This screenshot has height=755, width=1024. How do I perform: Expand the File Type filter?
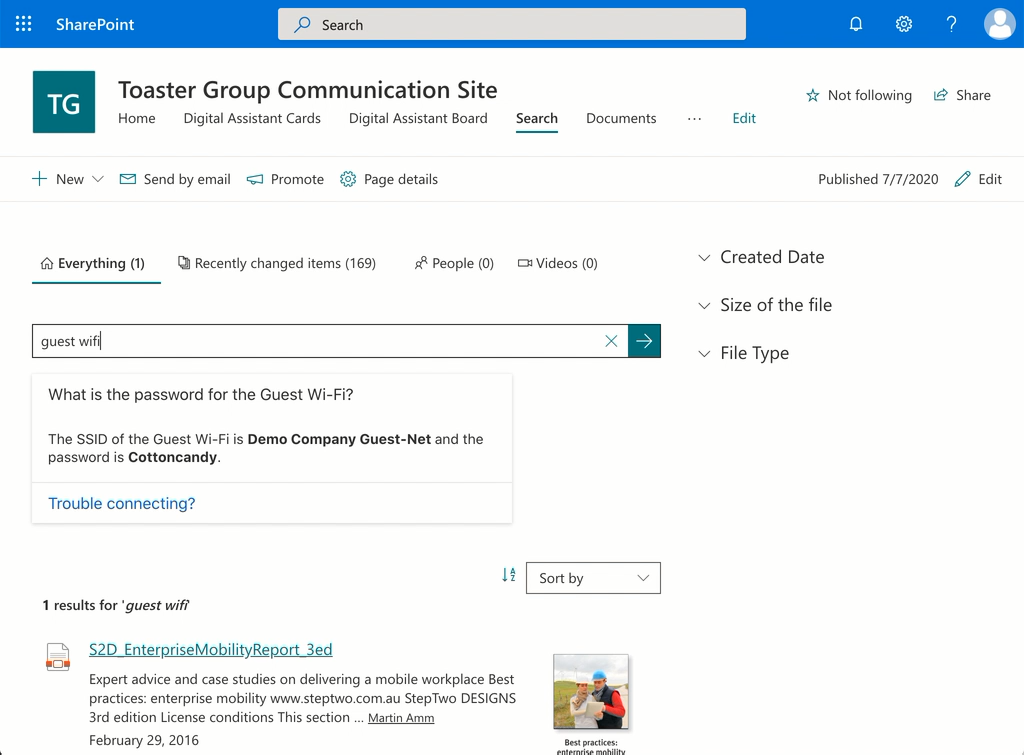click(744, 353)
